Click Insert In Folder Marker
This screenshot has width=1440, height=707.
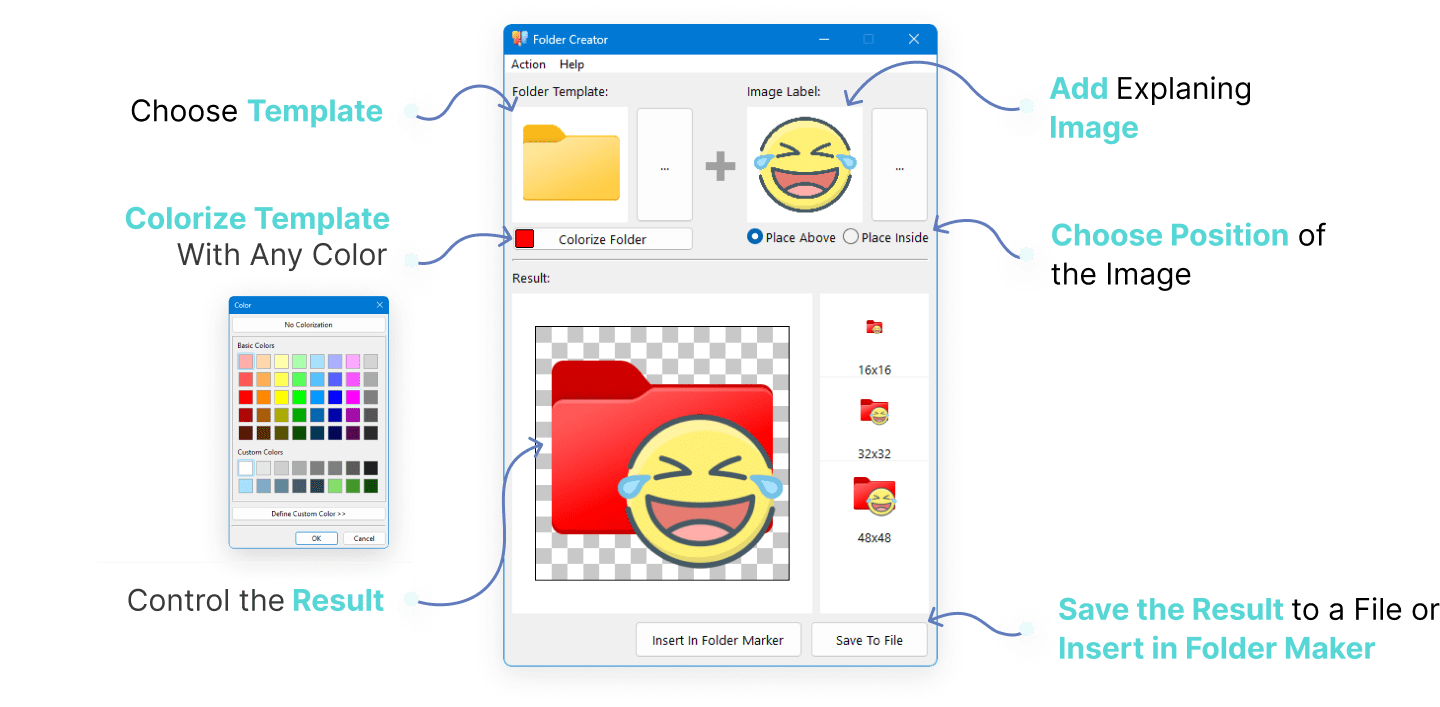pos(718,639)
